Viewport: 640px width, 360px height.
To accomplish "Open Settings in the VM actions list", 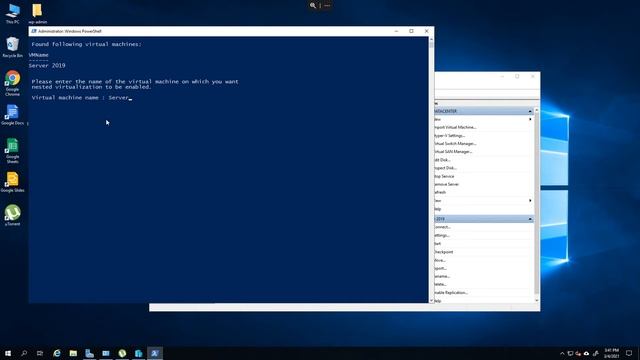I will coord(442,236).
